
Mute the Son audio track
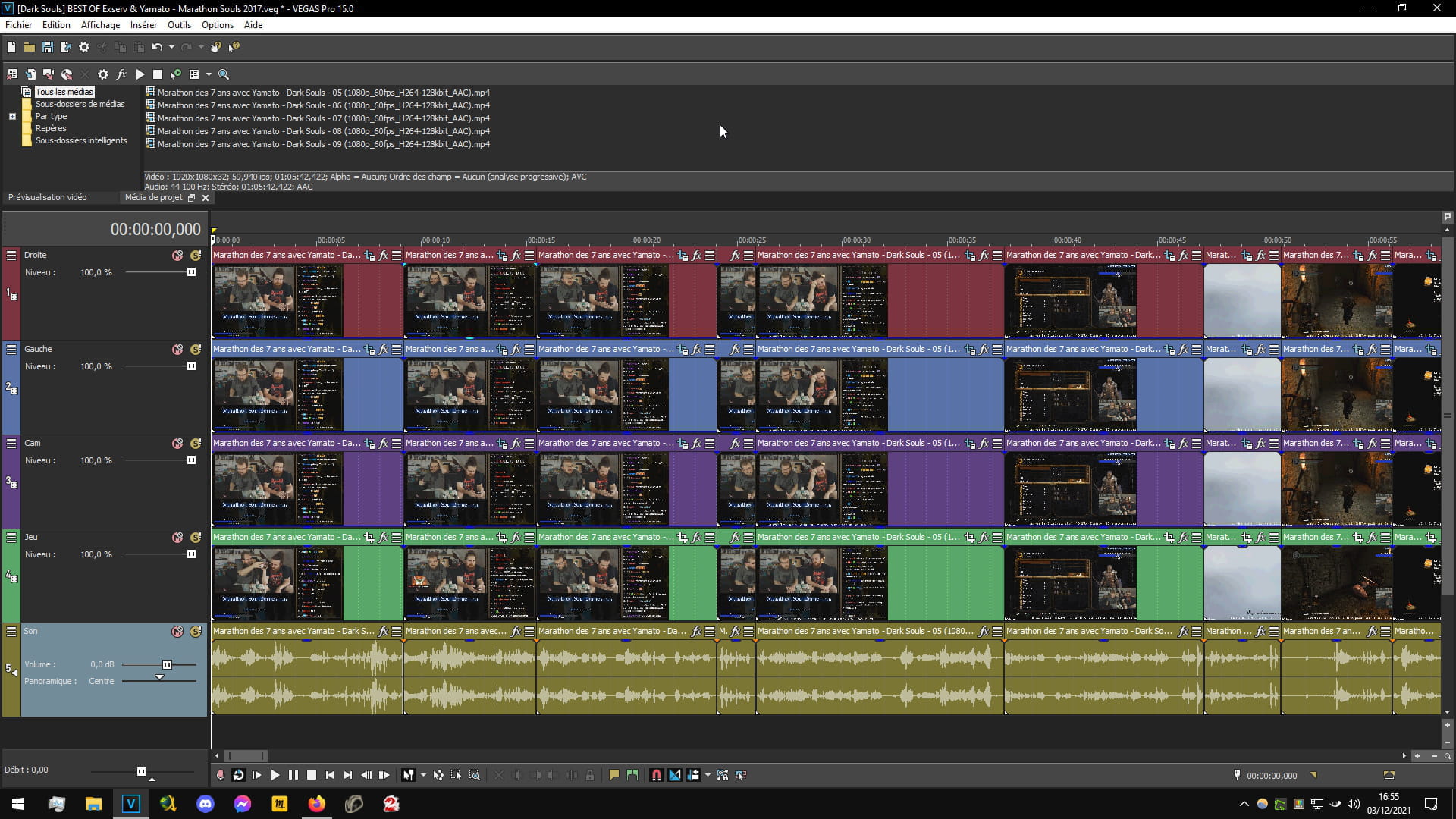(x=177, y=632)
